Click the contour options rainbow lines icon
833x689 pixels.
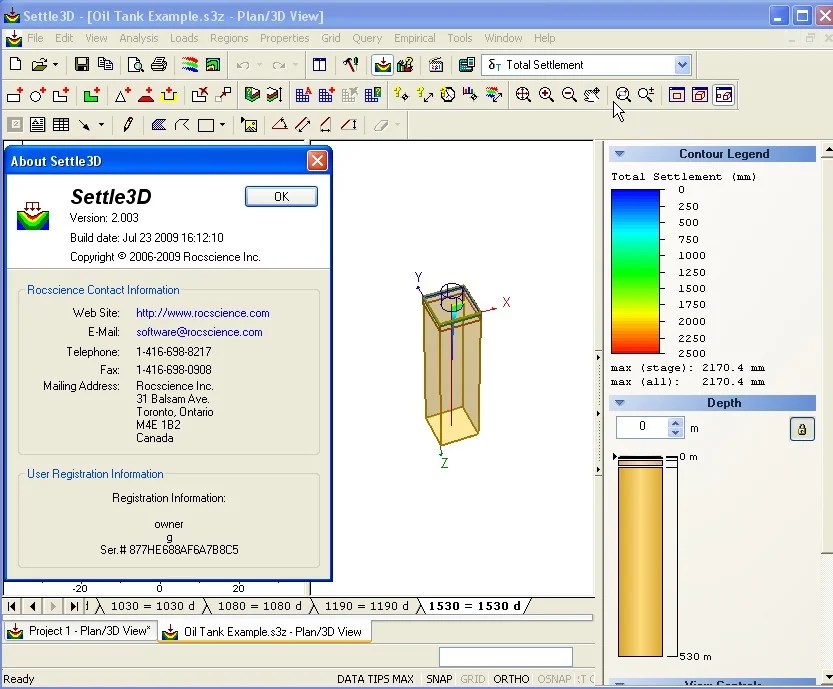[x=190, y=65]
